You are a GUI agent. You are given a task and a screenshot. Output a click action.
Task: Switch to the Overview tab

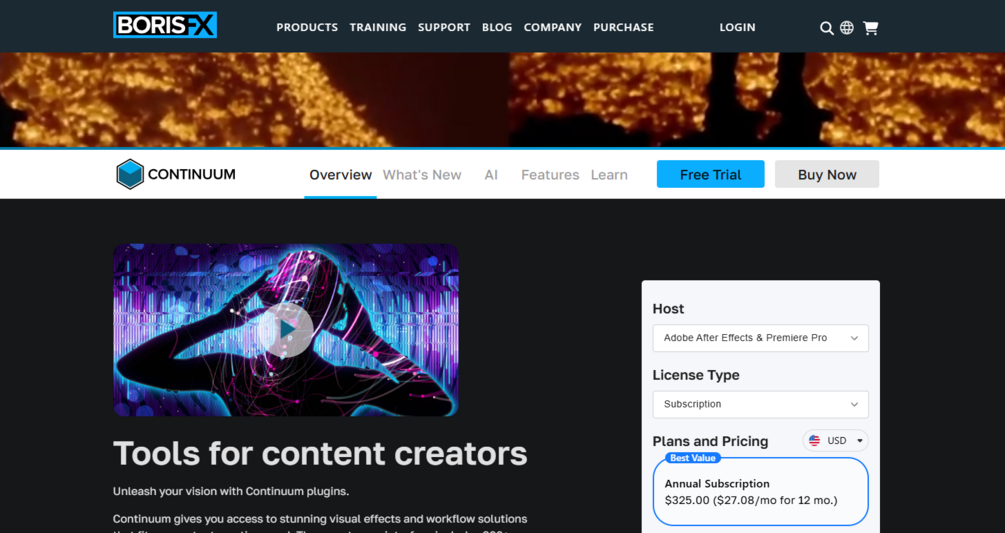point(340,175)
